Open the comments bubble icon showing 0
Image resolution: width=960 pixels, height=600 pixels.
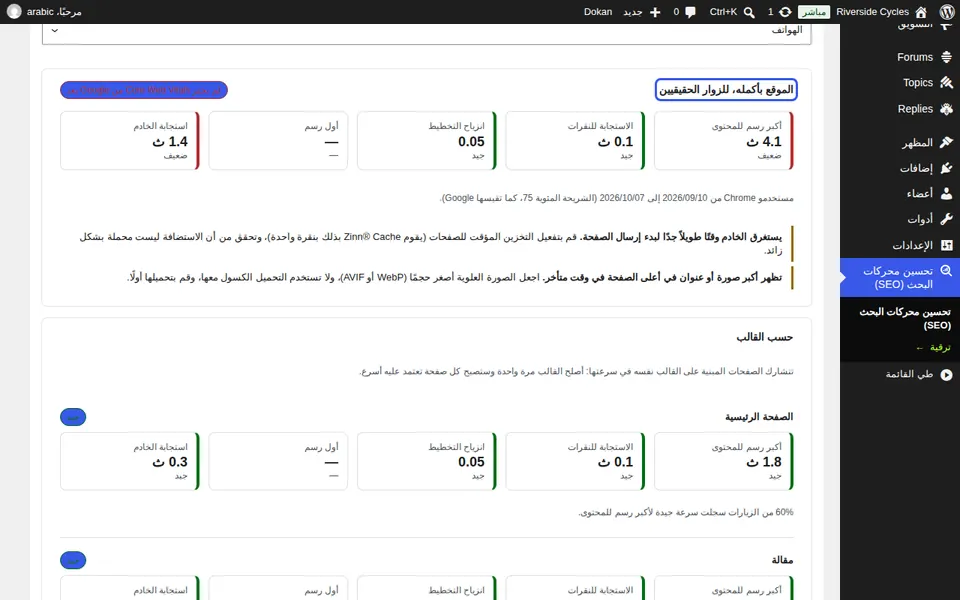(x=691, y=12)
